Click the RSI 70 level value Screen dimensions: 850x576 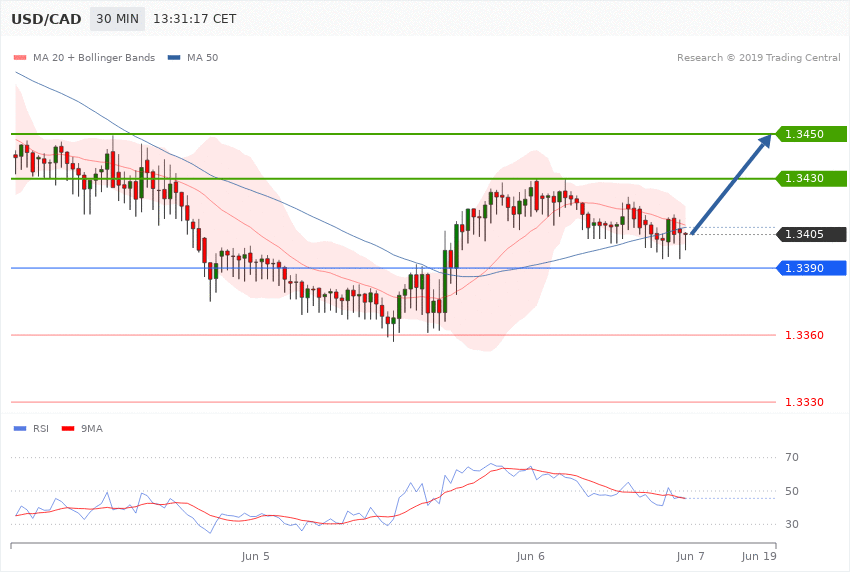point(792,457)
